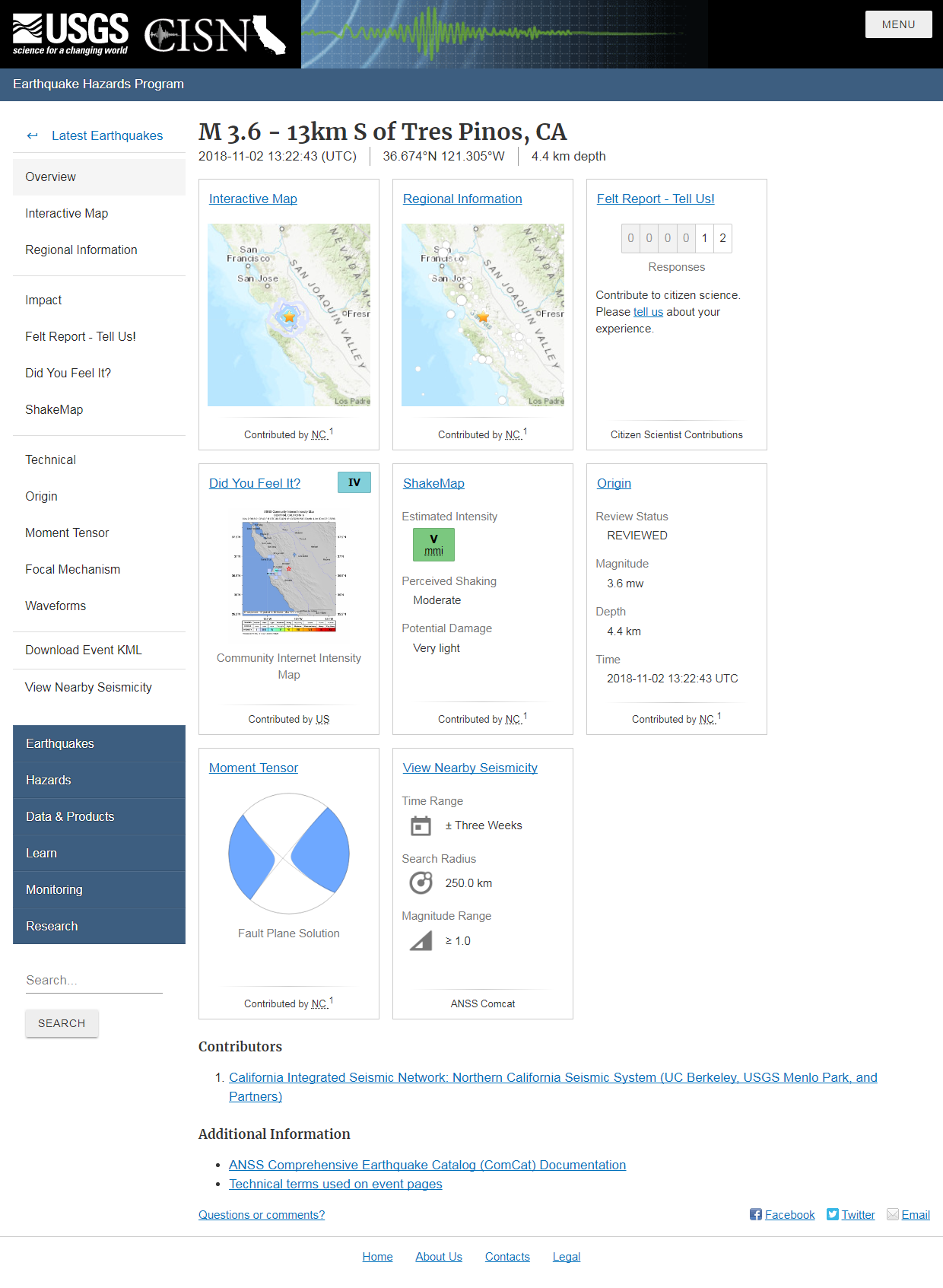
Task: Open Technical terms used on event pages
Action: (x=335, y=1184)
